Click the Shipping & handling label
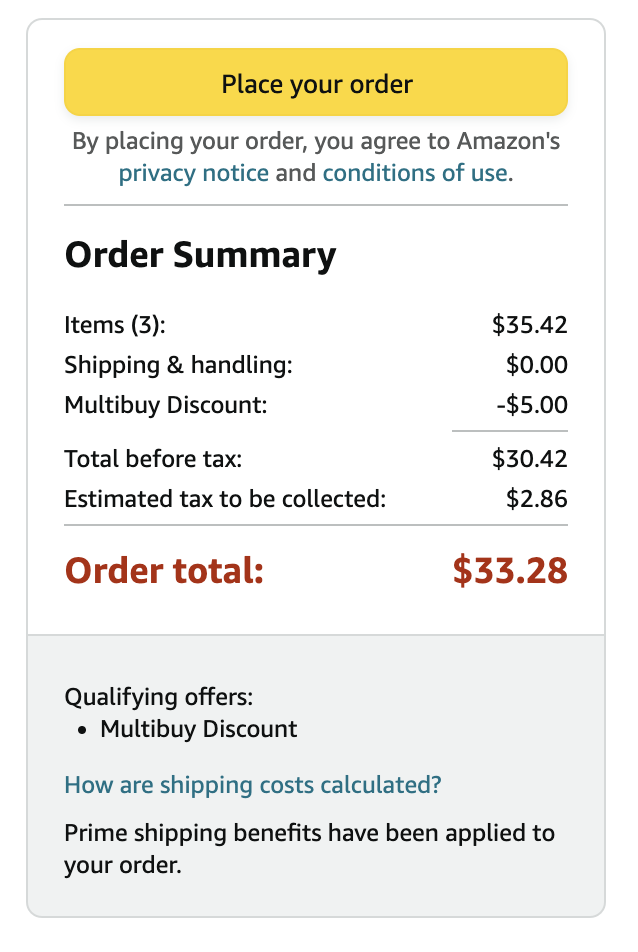Image resolution: width=638 pixels, height=952 pixels. [178, 365]
